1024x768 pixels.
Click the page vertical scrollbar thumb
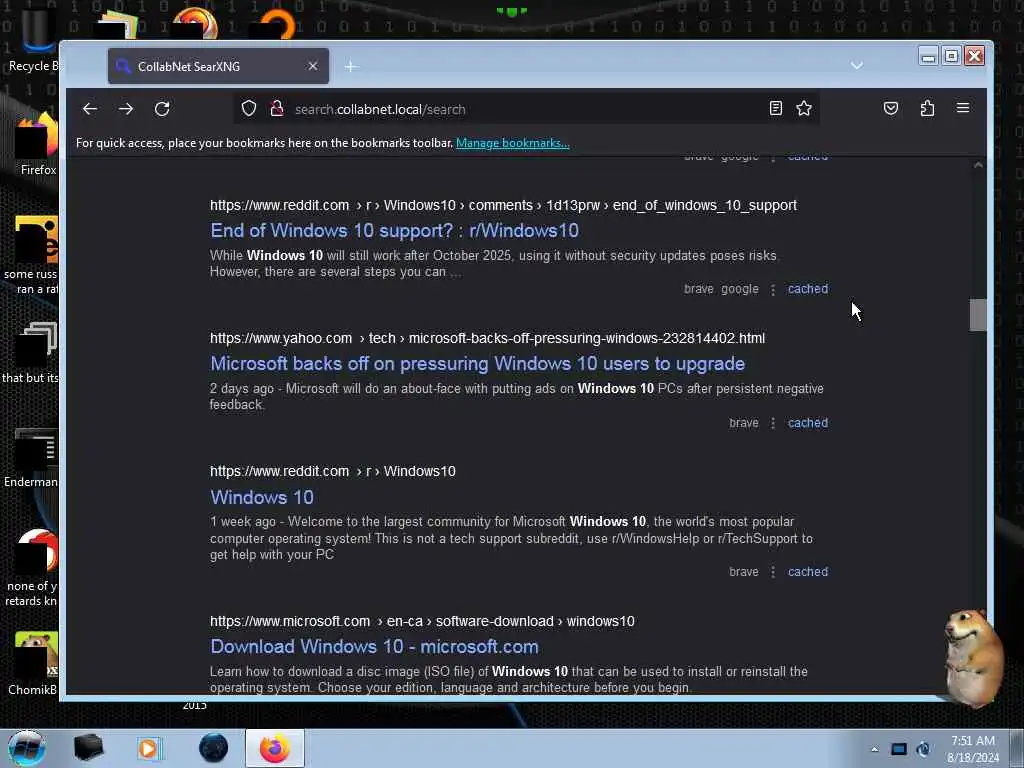click(x=978, y=315)
